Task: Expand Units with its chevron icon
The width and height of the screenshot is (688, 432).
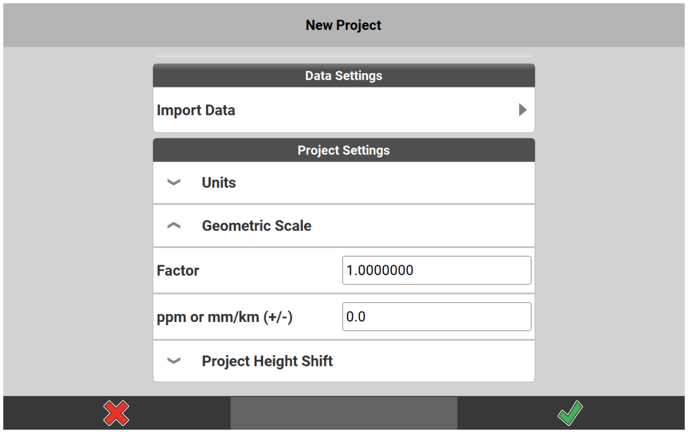Action: (174, 183)
